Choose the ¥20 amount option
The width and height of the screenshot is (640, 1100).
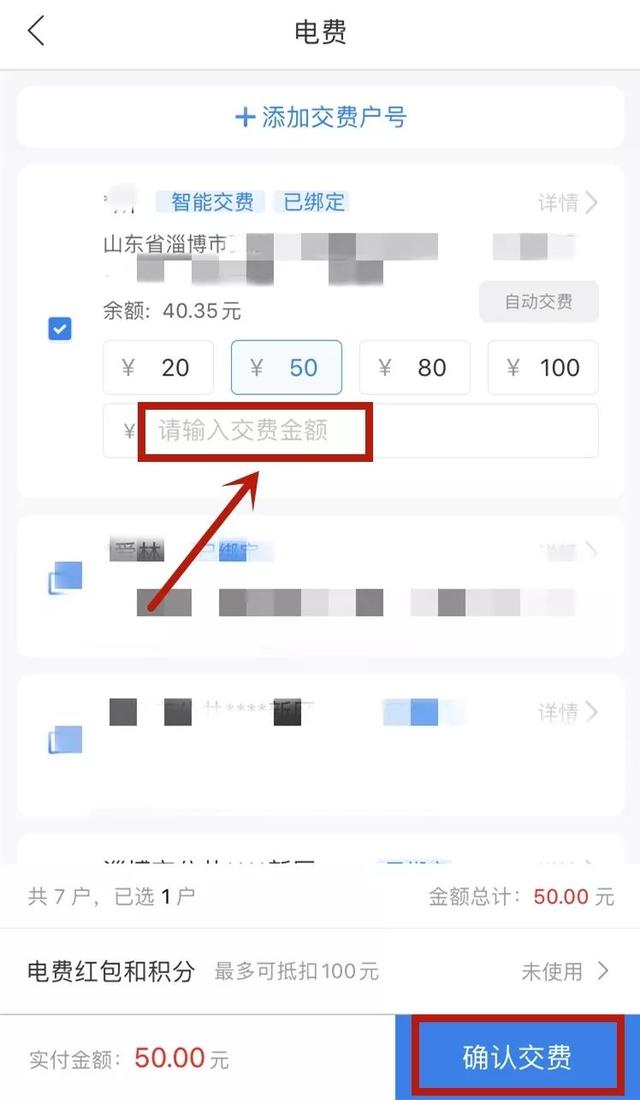[159, 368]
